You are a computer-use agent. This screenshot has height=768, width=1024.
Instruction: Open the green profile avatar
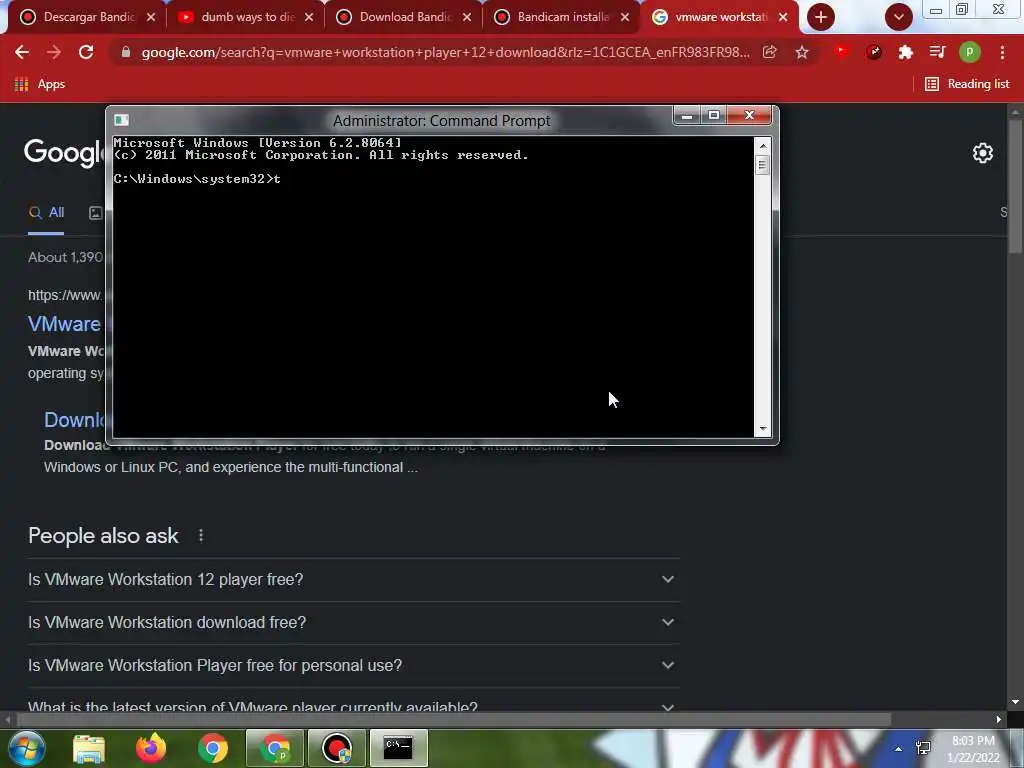coord(970,52)
